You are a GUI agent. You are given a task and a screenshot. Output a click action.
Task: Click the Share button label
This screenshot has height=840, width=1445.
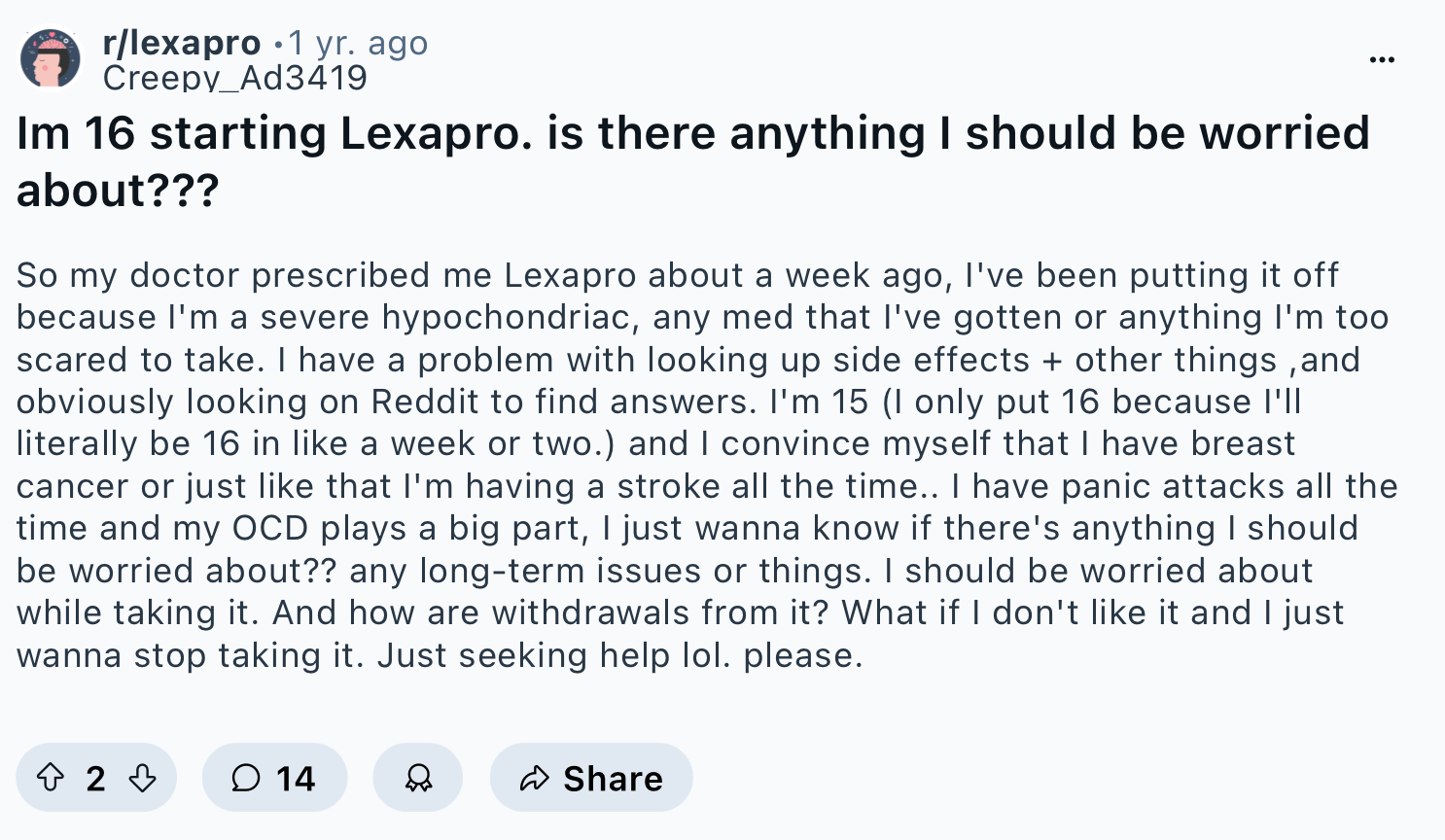[x=614, y=778]
